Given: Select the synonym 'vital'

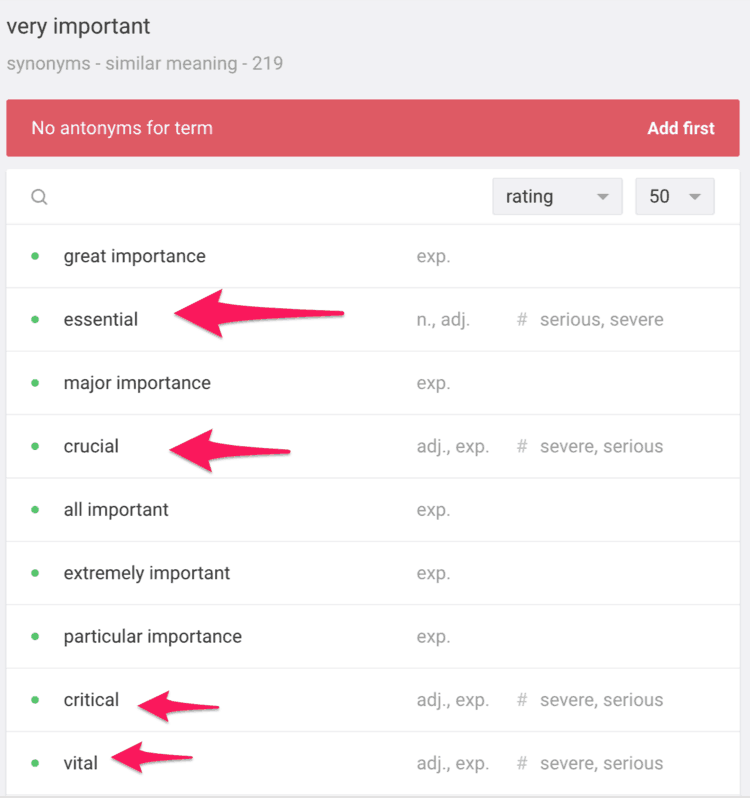Looking at the screenshot, I should [81, 763].
